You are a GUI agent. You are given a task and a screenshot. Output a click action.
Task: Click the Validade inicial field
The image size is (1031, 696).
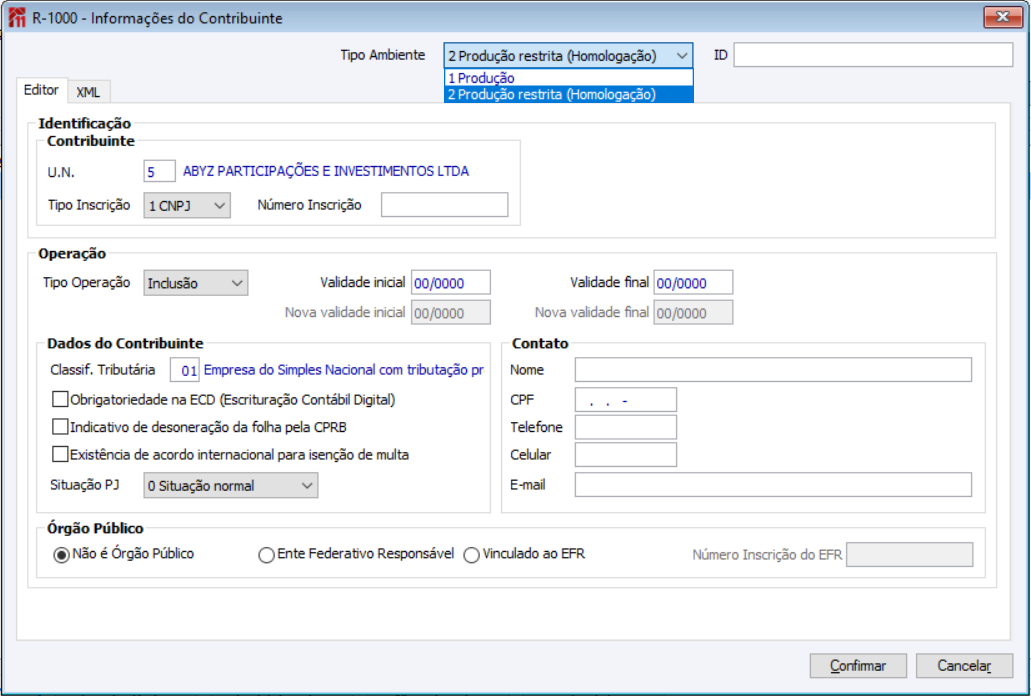point(450,283)
